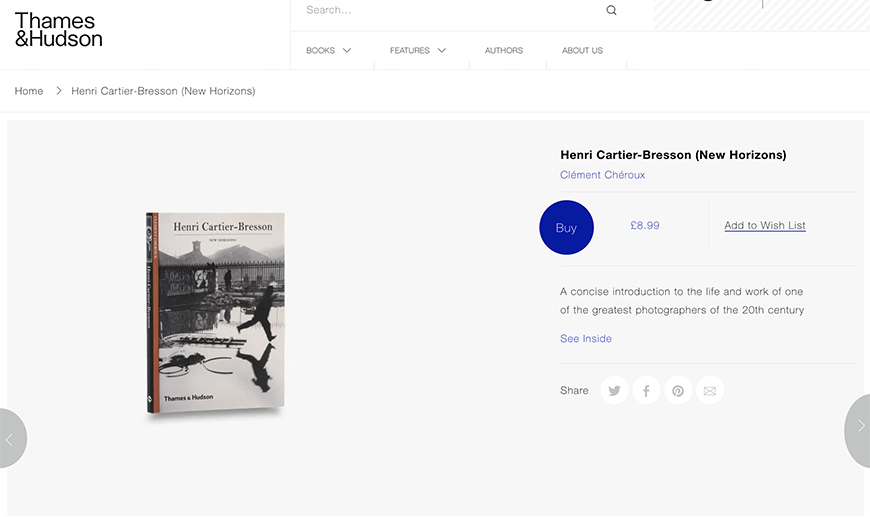Image resolution: width=870 pixels, height=517 pixels.
Task: Open the See Inside link
Action: coord(585,338)
